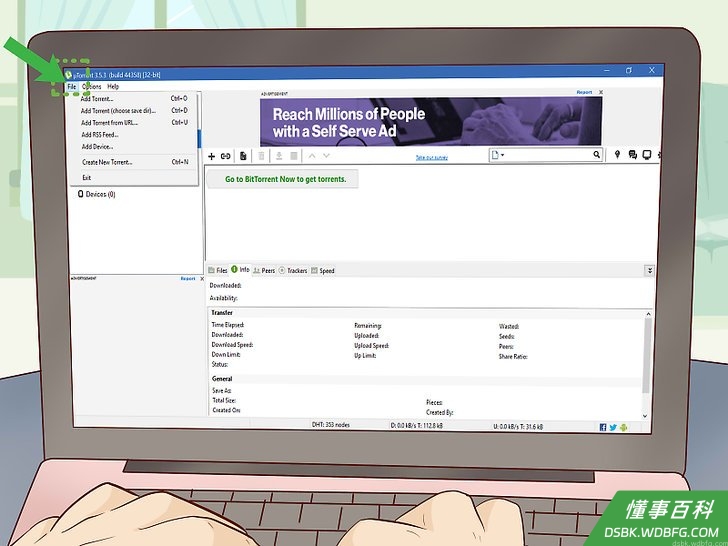Click the Add Torrent from URL link icon
The width and height of the screenshot is (728, 546).
pos(226,156)
